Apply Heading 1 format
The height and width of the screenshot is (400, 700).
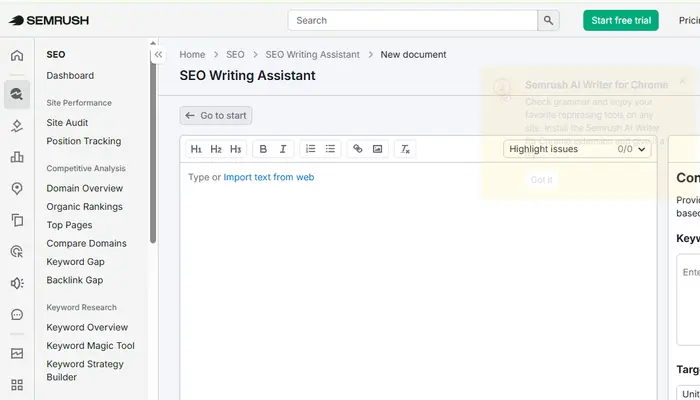(x=196, y=149)
